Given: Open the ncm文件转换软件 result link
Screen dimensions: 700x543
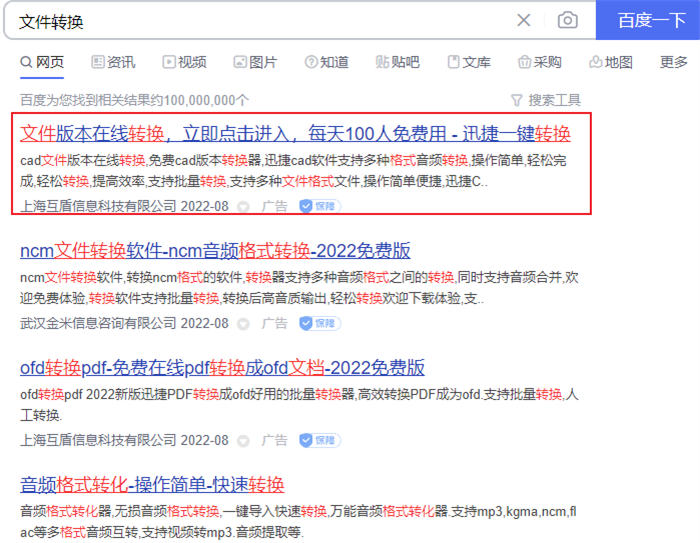Looking at the screenshot, I should [x=215, y=250].
